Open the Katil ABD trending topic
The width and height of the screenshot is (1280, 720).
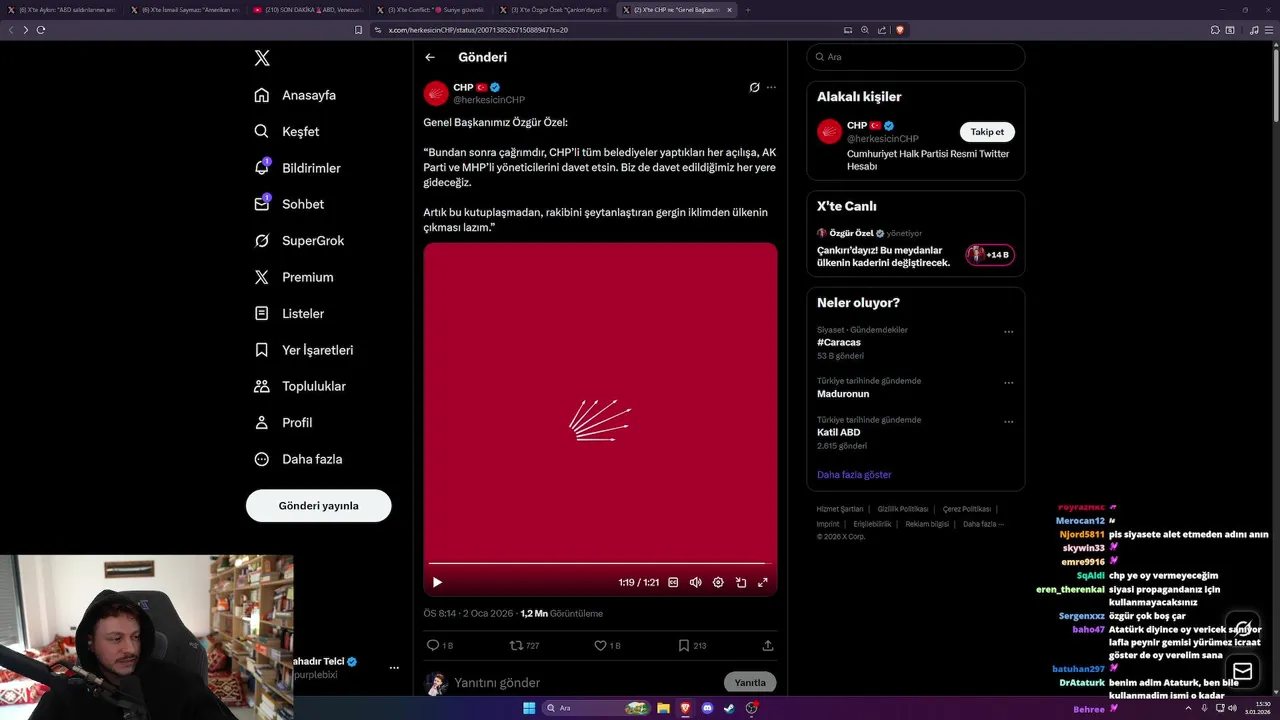838,433
